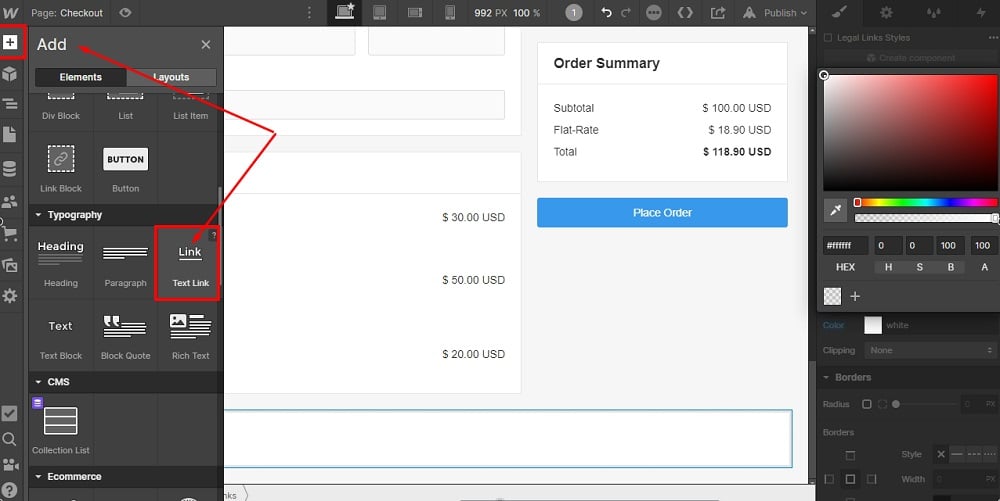Click the Webflow logo menu
1000x501 pixels.
pos(11,13)
